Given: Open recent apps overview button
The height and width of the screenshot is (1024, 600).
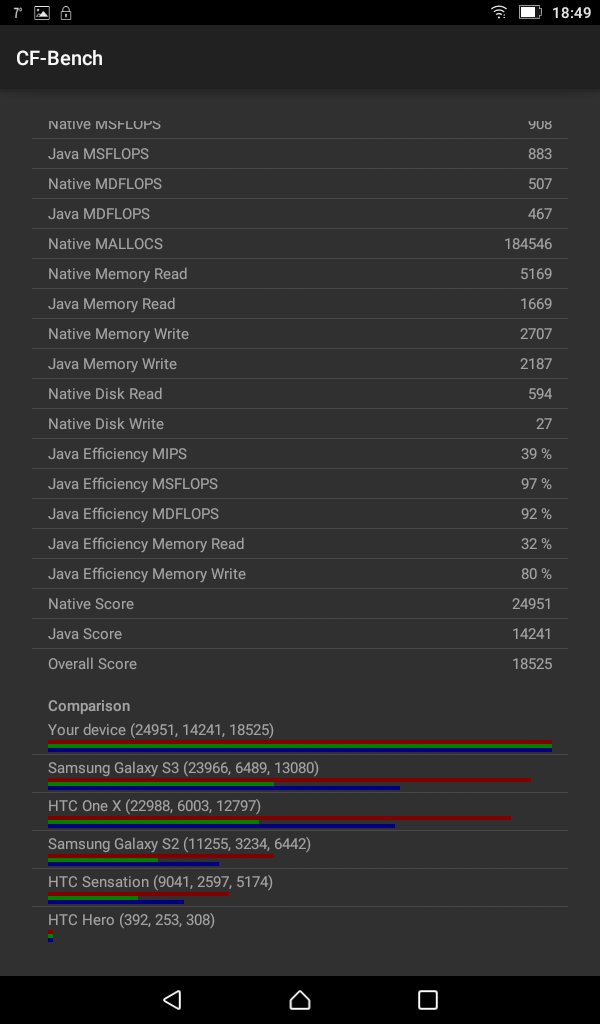Looking at the screenshot, I should tap(428, 999).
